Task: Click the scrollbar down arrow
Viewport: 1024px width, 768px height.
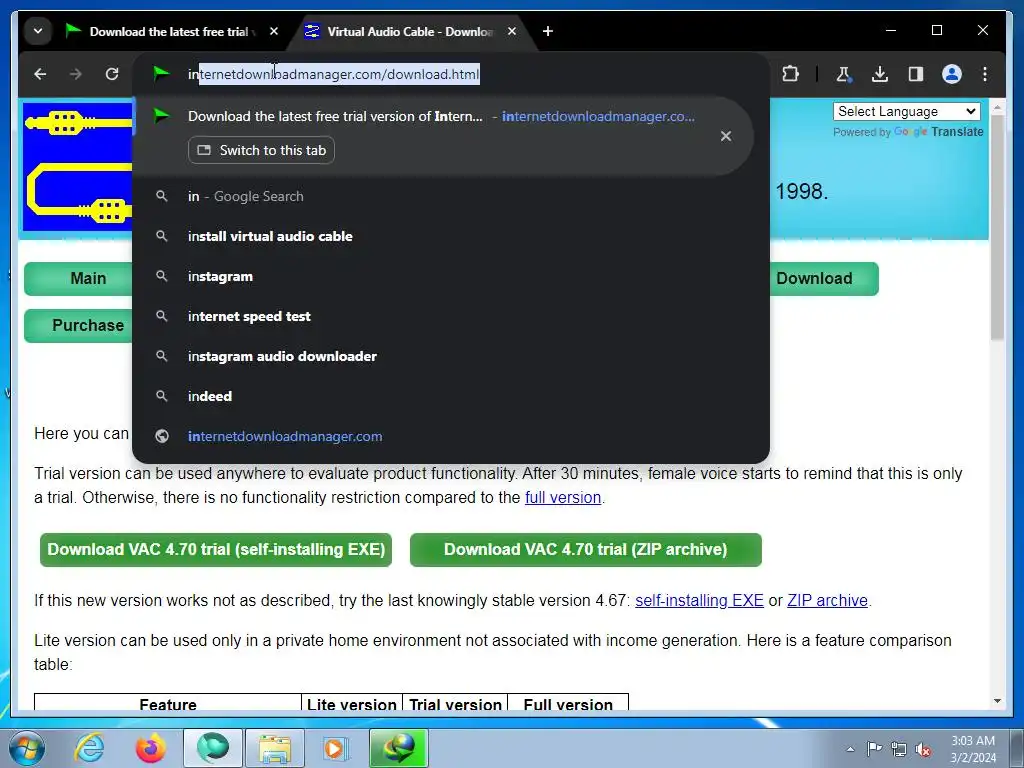Action: point(997,701)
